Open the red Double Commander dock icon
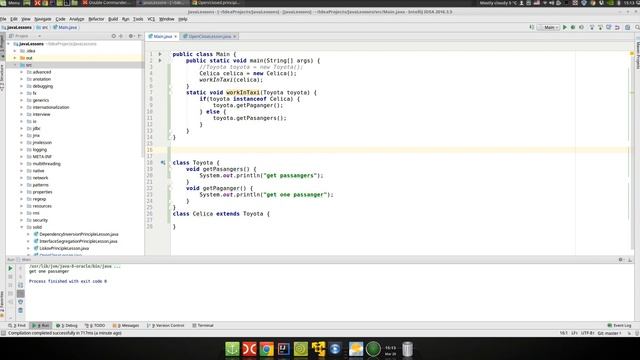Screen dimensions: 640x360 pos(249,349)
